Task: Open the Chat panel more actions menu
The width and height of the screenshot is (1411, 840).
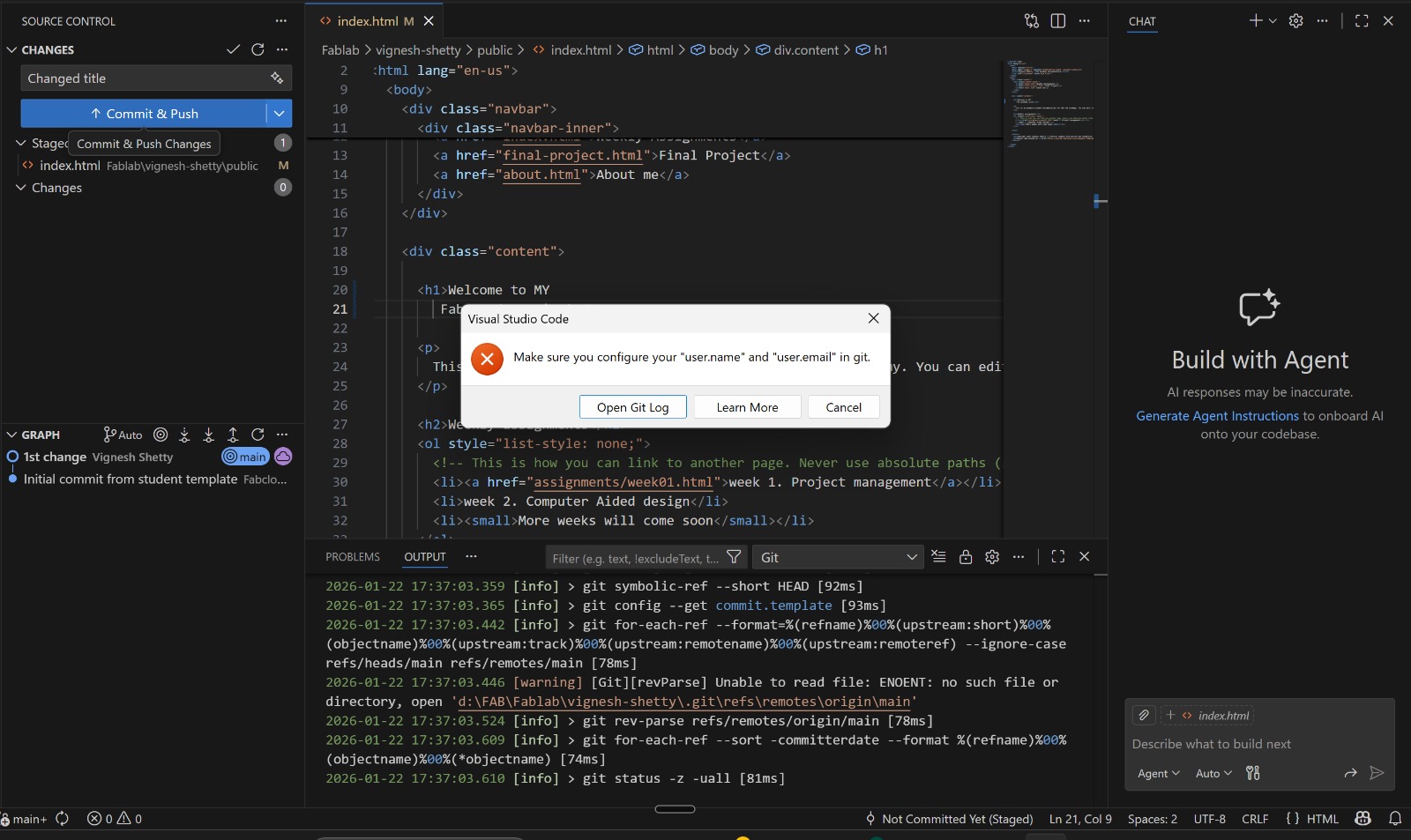Action: 1322,21
